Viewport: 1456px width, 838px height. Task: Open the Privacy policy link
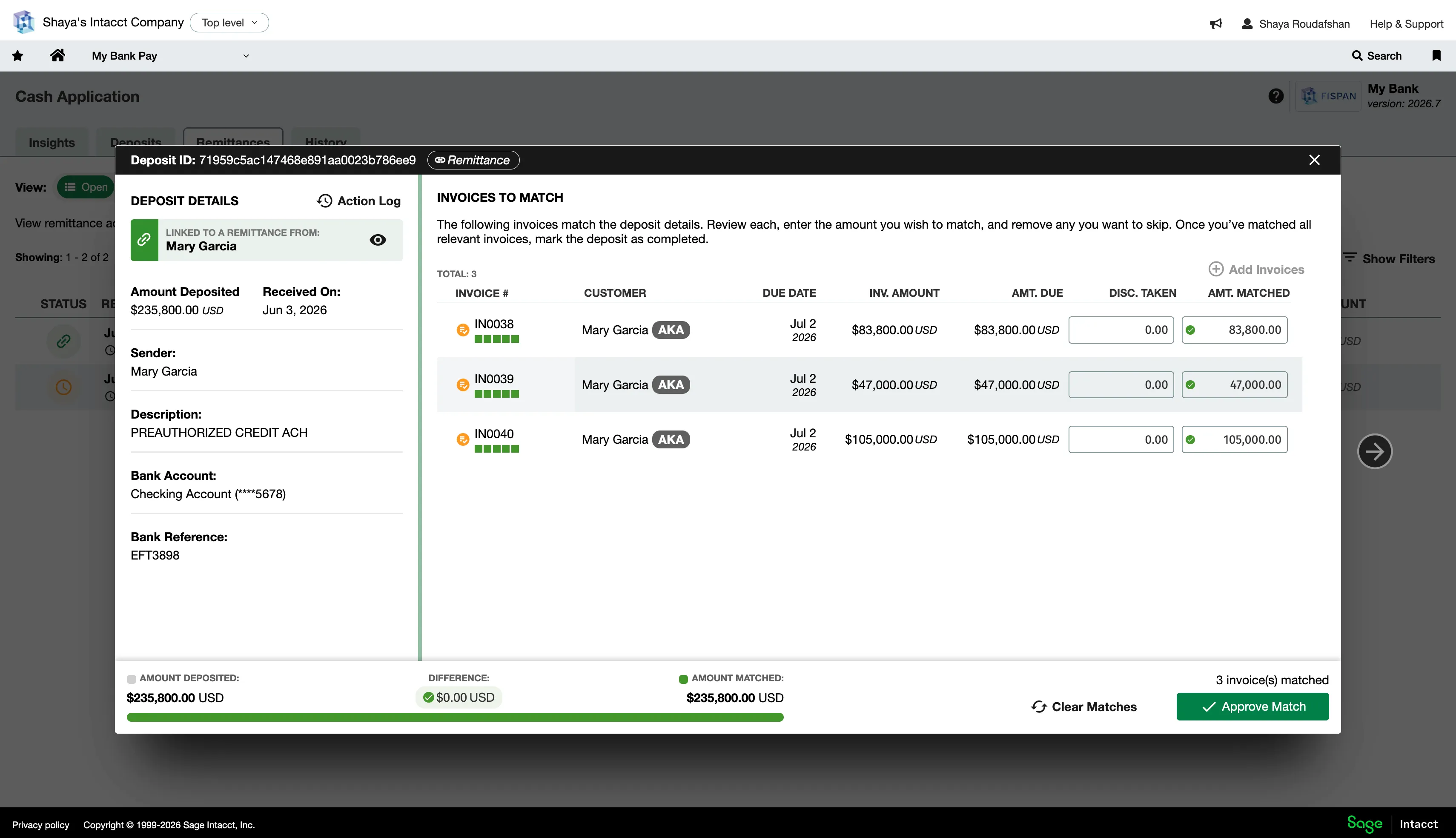[40, 825]
